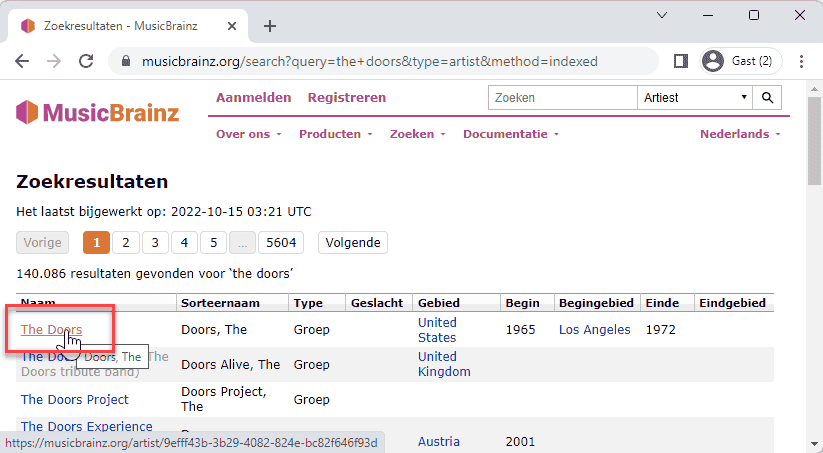The height and width of the screenshot is (453, 823).
Task: Open The Doors Project link
Action: (x=75, y=399)
